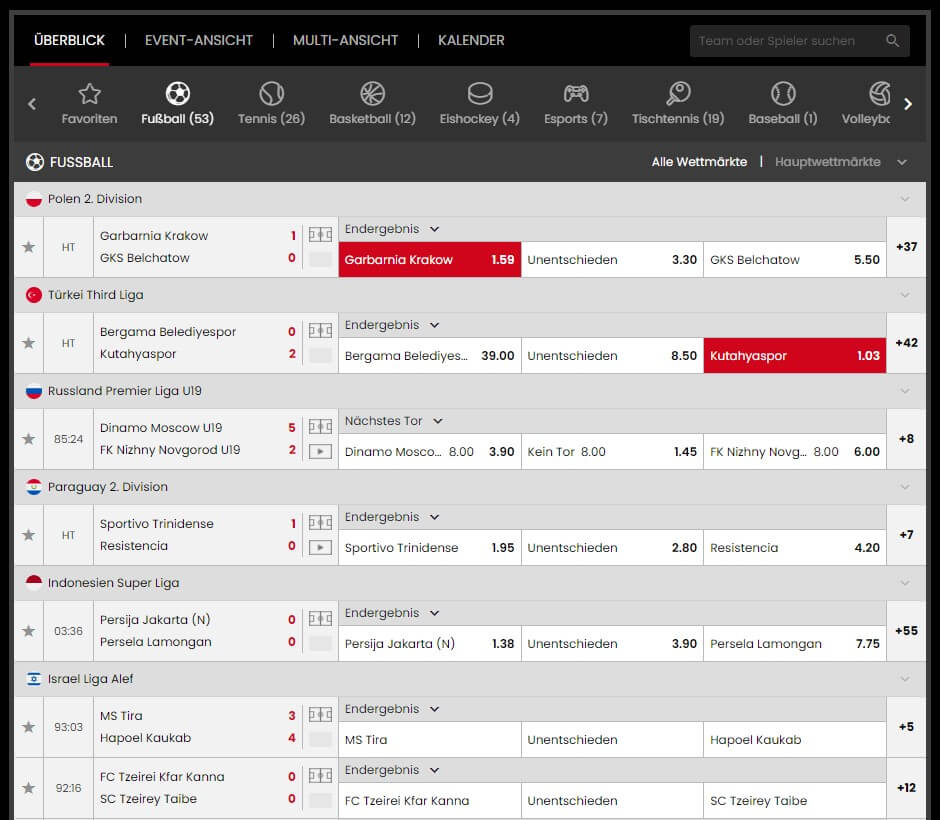Open Endergebnis dropdown for Bergama Belediyespor match
Viewport: 940px width, 820px height.
(392, 325)
